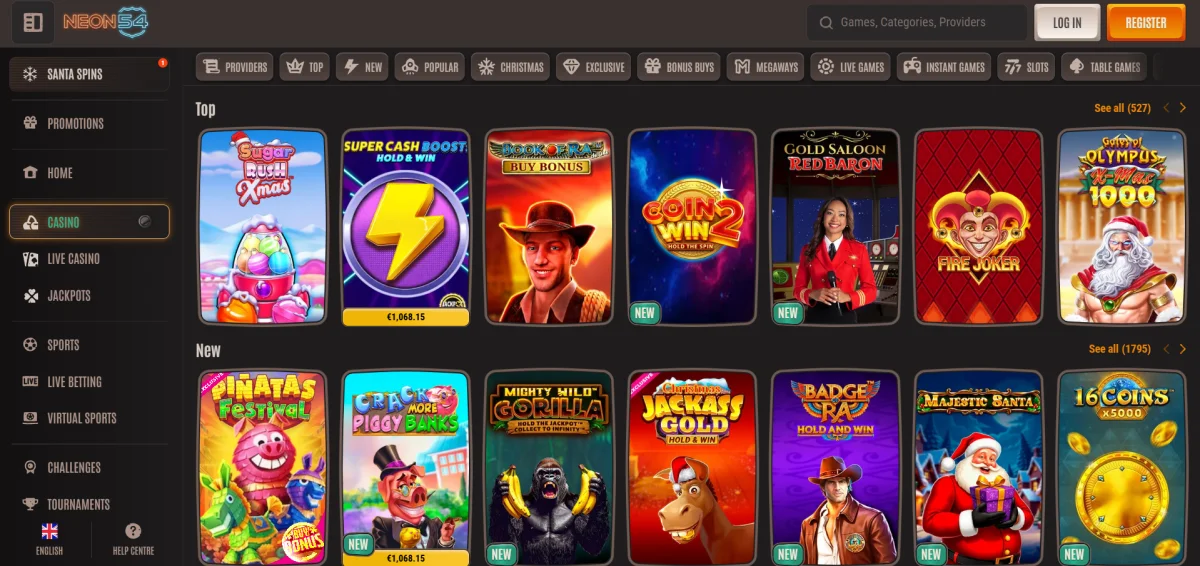Select the New category with lightning icon

coord(362,67)
